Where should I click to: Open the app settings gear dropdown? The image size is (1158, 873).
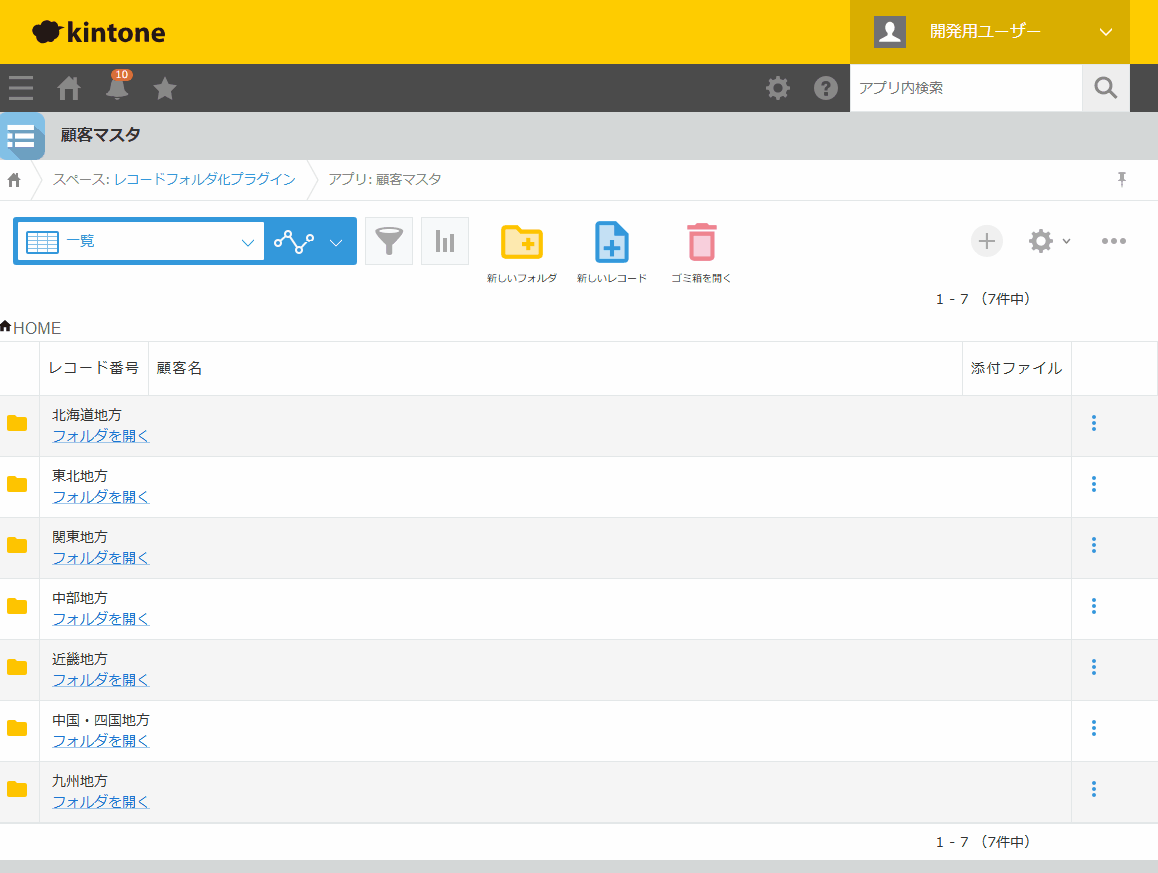(x=1047, y=241)
